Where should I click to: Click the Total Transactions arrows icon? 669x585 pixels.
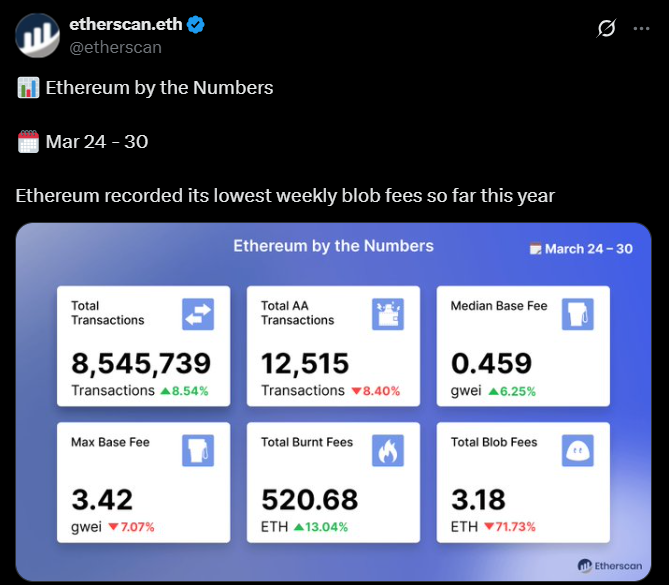(x=198, y=314)
